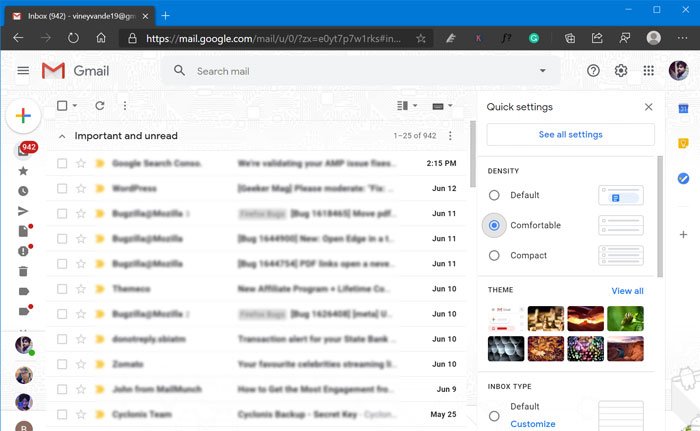Image resolution: width=700 pixels, height=431 pixels.
Task: Click the Settings gear icon
Action: [x=621, y=71]
